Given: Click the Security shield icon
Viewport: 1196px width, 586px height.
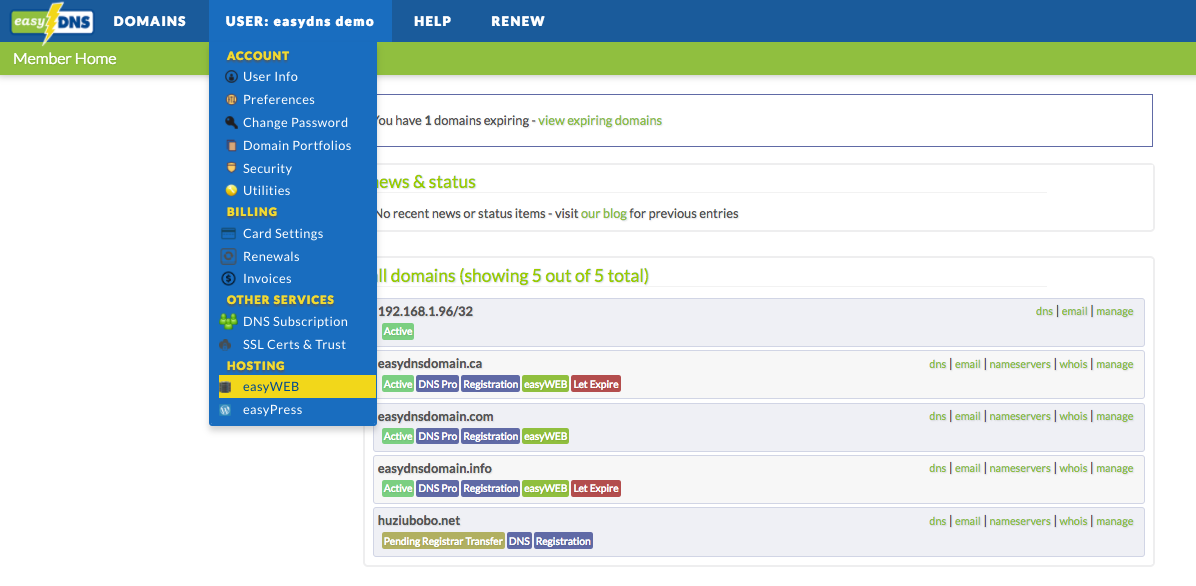Looking at the screenshot, I should point(231,168).
